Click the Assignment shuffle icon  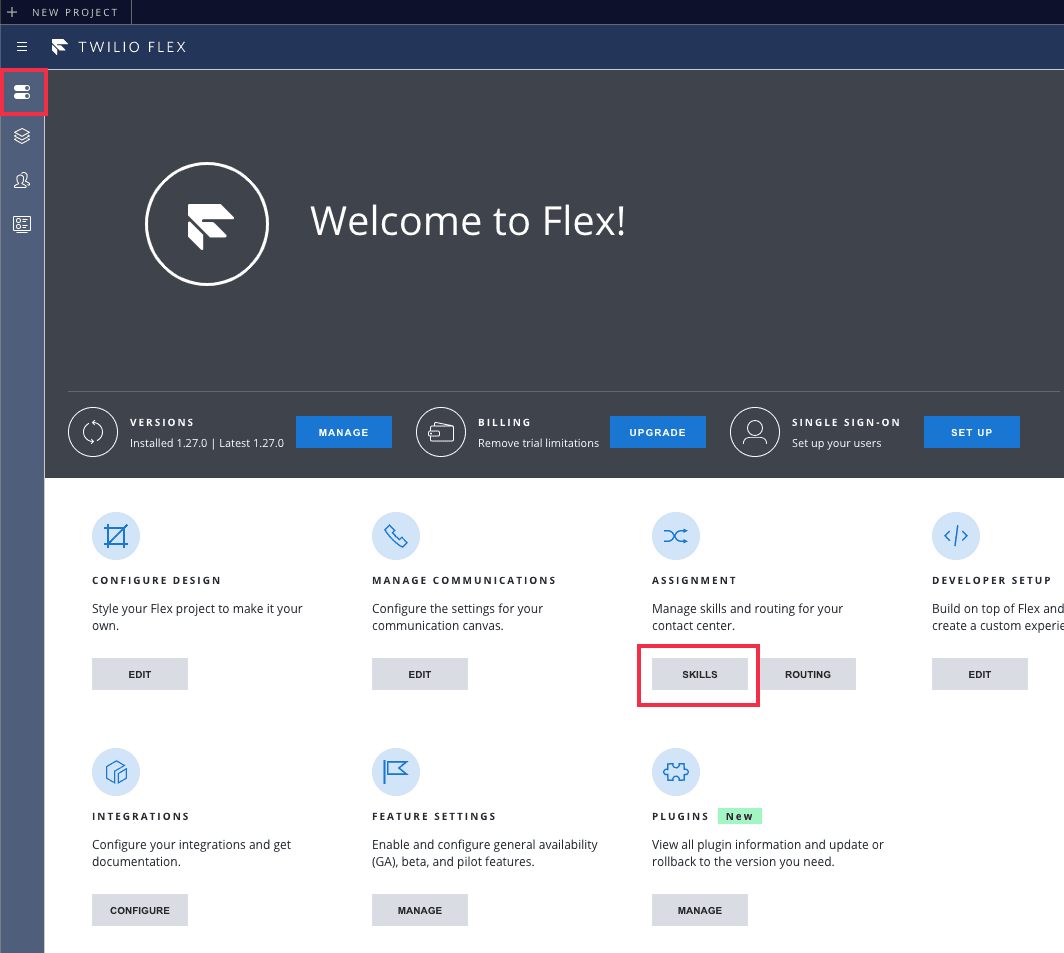click(x=676, y=535)
